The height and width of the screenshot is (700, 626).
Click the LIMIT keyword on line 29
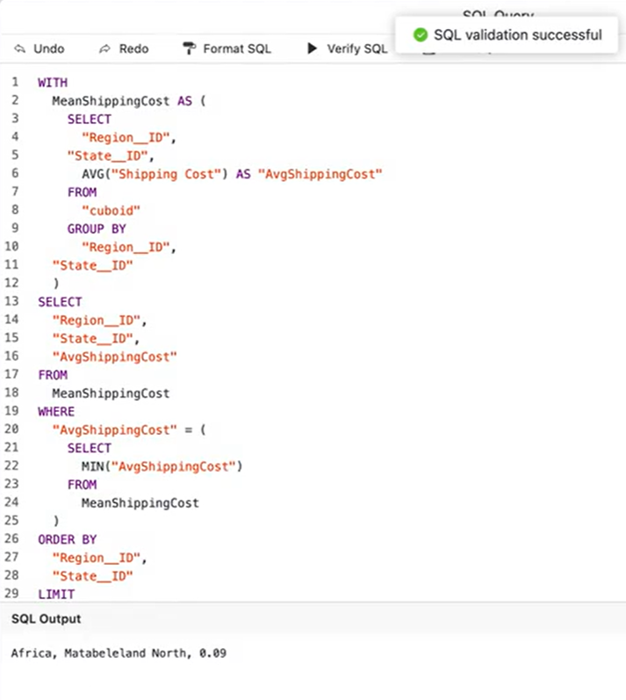pyautogui.click(x=56, y=594)
